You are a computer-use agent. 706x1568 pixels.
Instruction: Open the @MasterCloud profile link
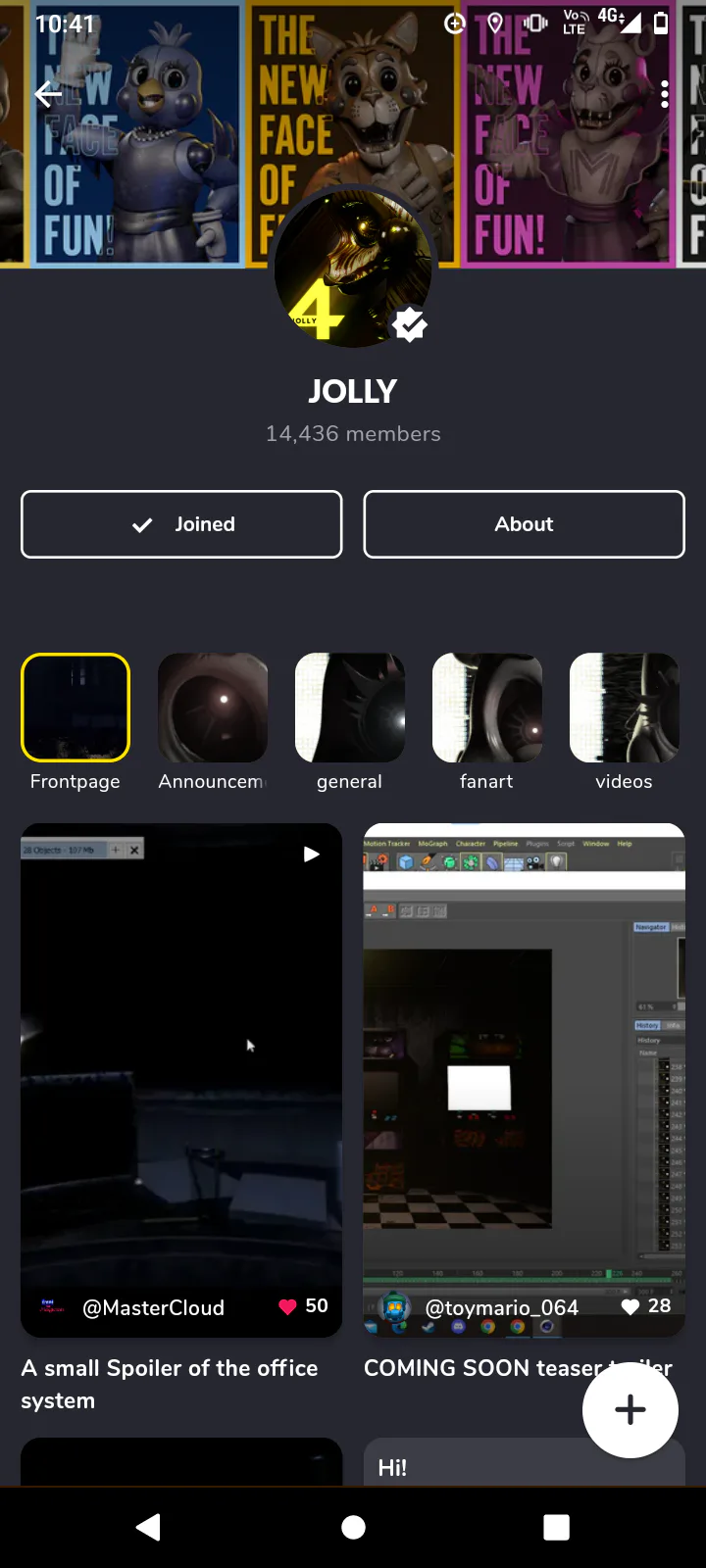[154, 1307]
